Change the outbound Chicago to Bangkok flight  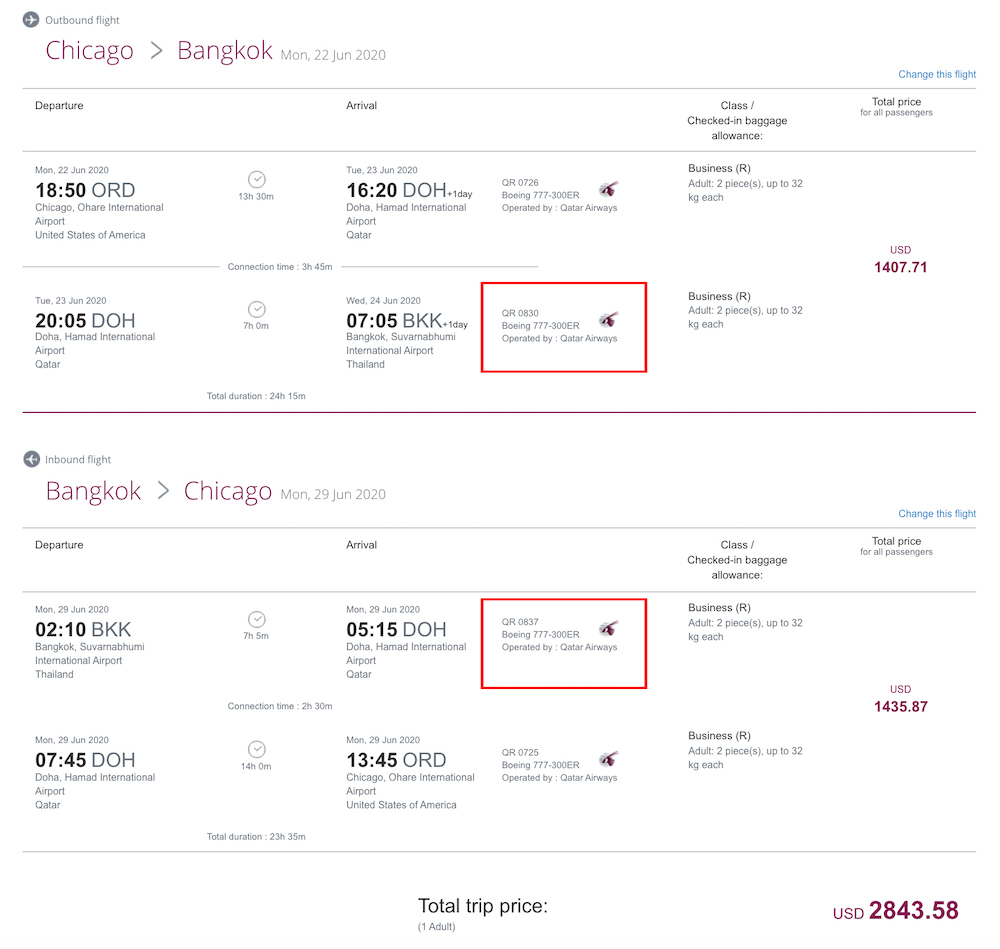coord(937,74)
